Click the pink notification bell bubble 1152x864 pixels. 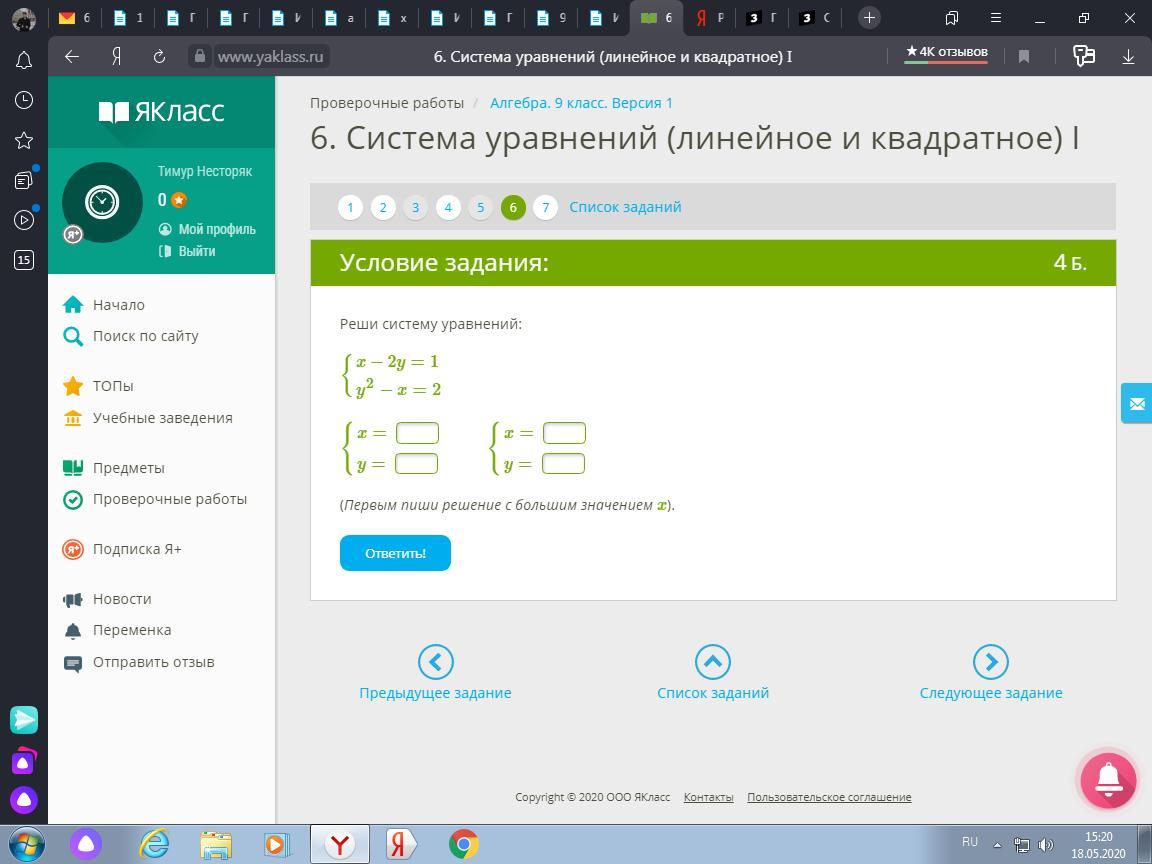(x=1108, y=781)
